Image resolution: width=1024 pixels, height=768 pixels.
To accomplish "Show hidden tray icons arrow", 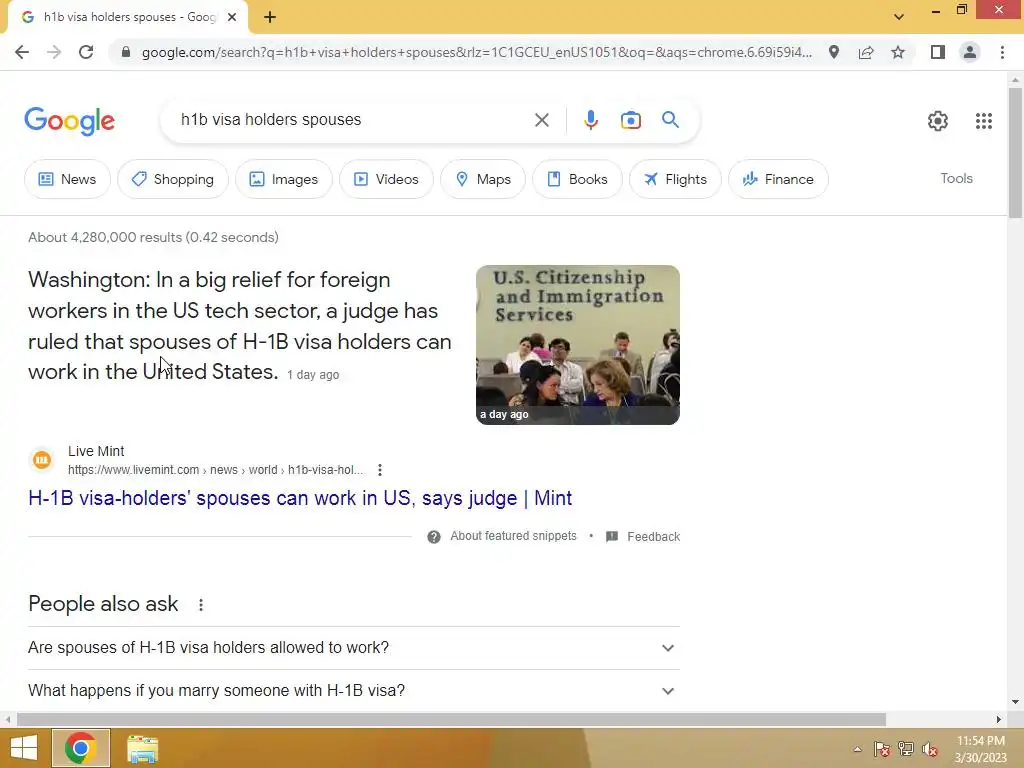I will [x=857, y=749].
